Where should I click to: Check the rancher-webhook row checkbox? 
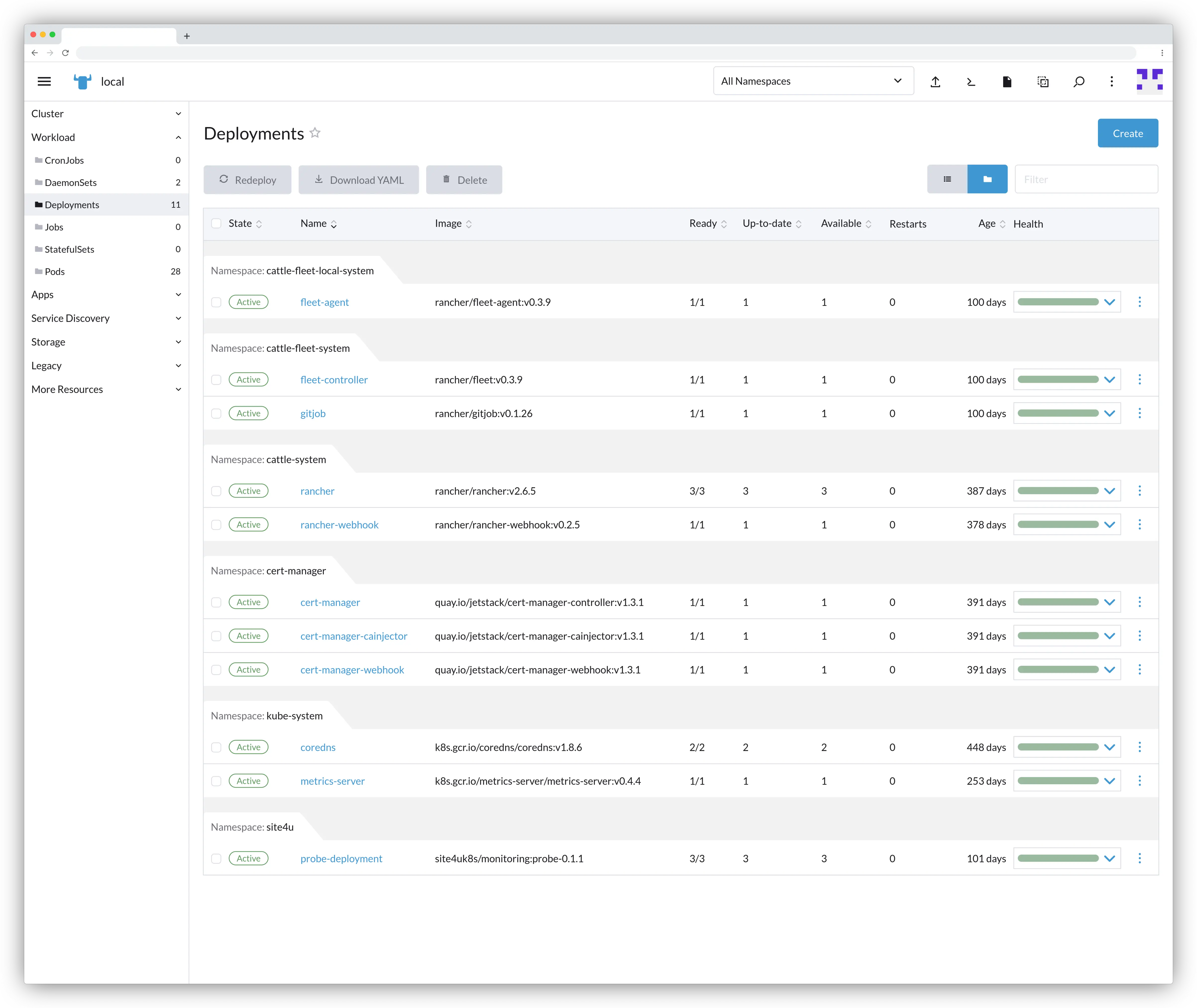(x=216, y=525)
